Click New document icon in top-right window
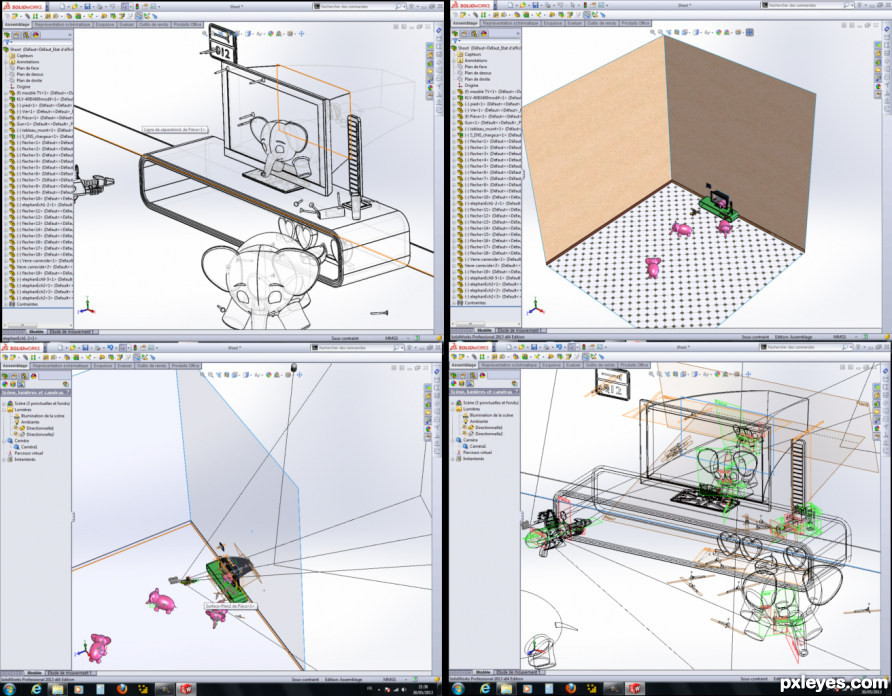The image size is (892, 696). 511,5
